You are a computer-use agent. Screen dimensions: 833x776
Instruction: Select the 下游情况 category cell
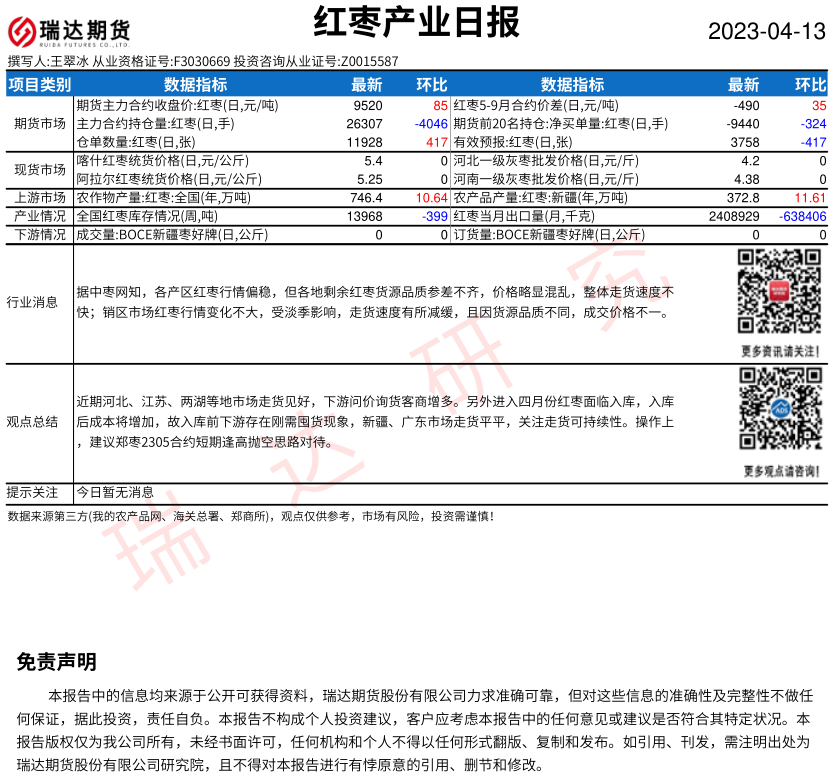pos(40,235)
